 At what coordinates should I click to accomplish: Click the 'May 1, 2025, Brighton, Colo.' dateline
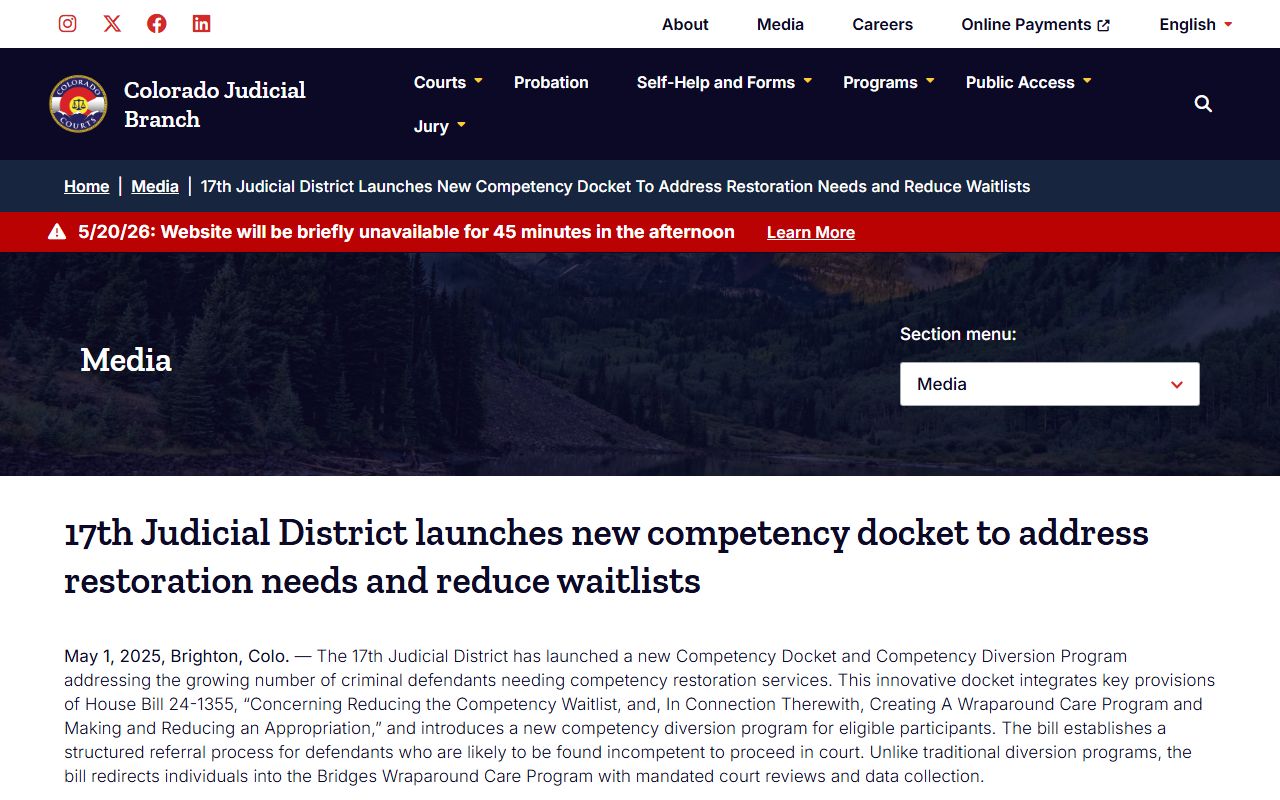point(177,656)
